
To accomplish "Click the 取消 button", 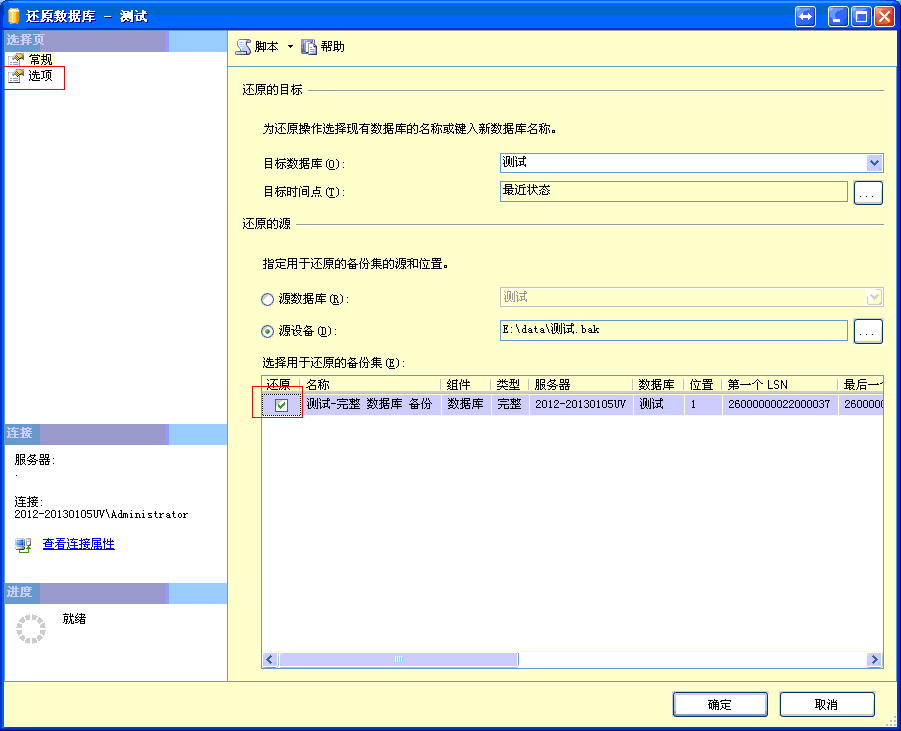I will coord(826,704).
